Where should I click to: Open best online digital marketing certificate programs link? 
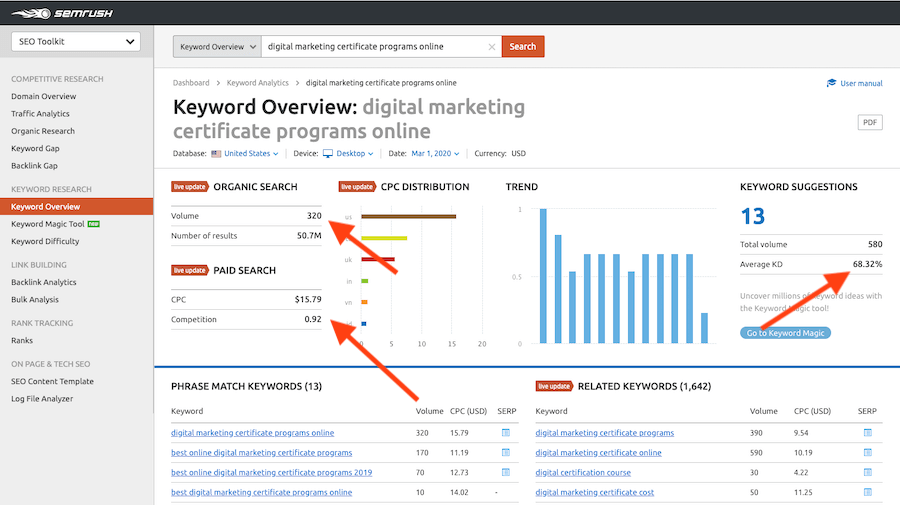click(262, 452)
